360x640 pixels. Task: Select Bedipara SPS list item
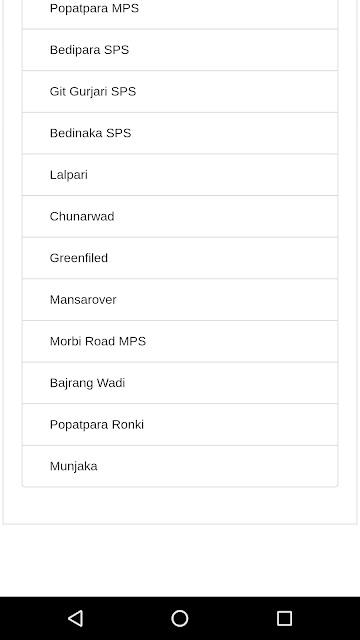click(180, 50)
